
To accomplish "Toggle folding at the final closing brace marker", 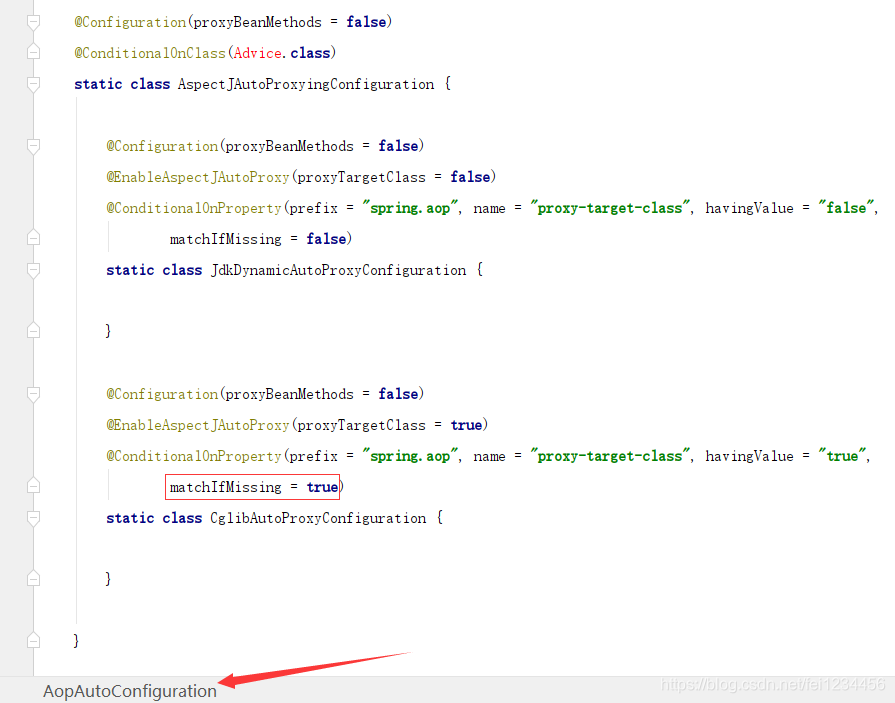I will pos(33,640).
